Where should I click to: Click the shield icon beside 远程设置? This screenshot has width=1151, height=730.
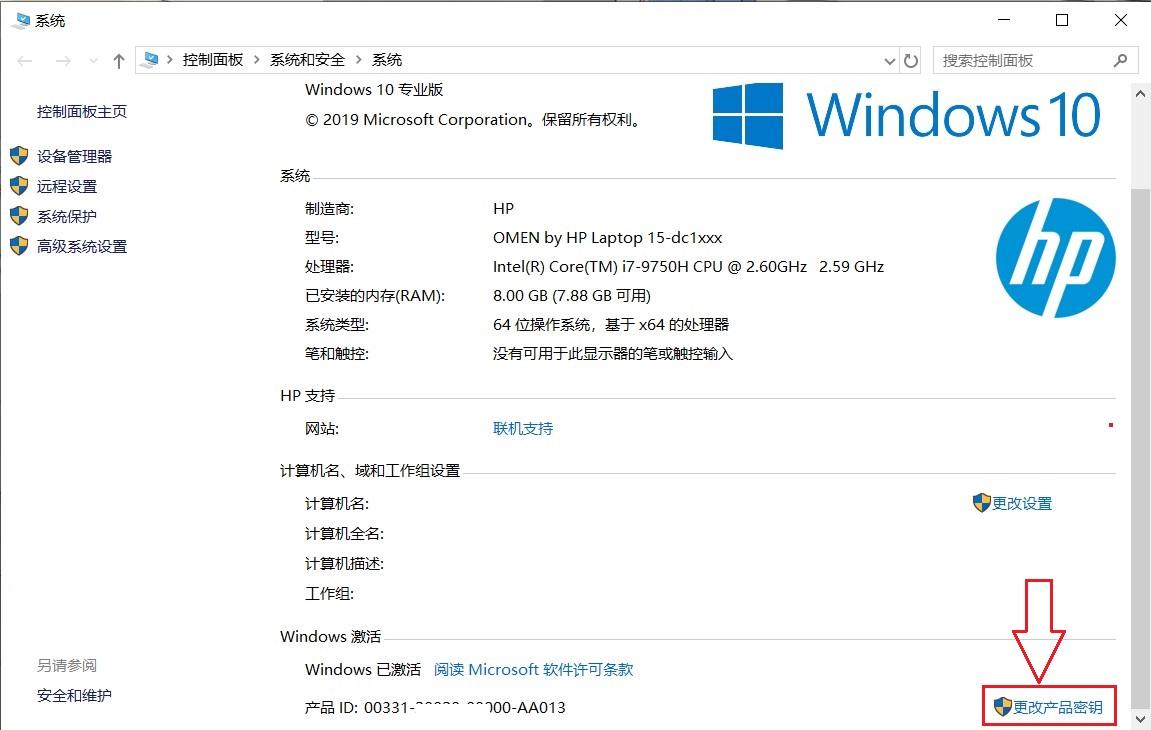(x=19, y=186)
